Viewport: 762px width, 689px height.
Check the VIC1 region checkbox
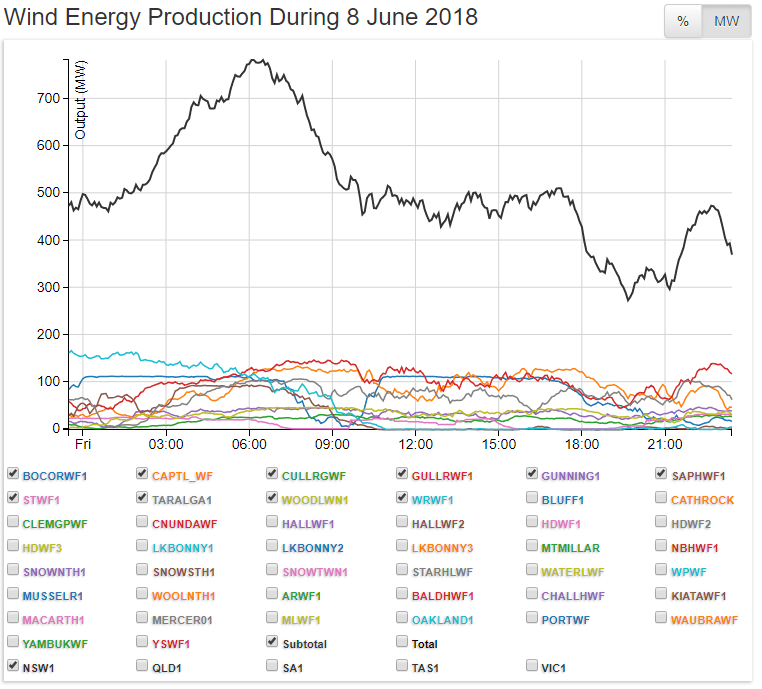click(x=533, y=665)
